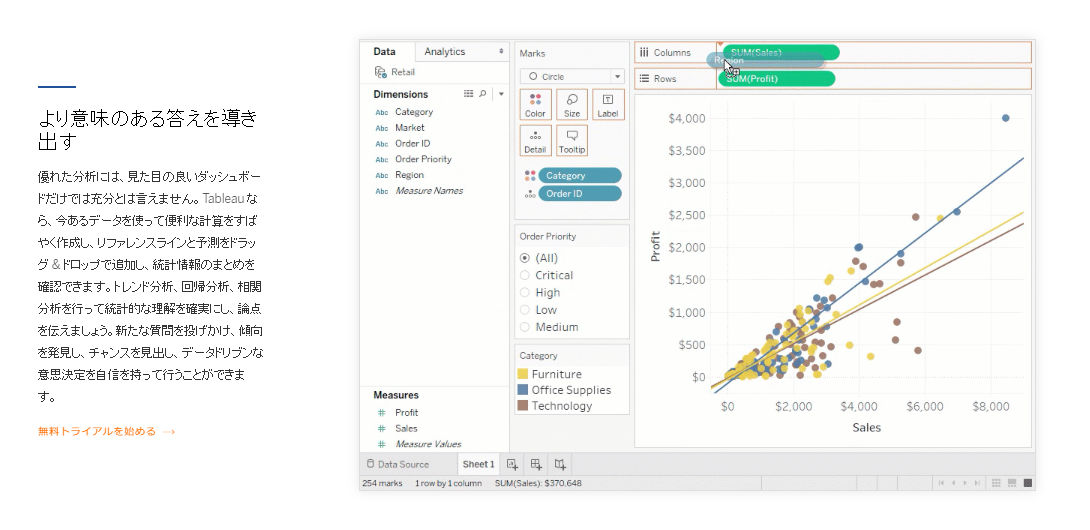The height and width of the screenshot is (530, 1090).
Task: Open the Label marks card
Action: 608,104
